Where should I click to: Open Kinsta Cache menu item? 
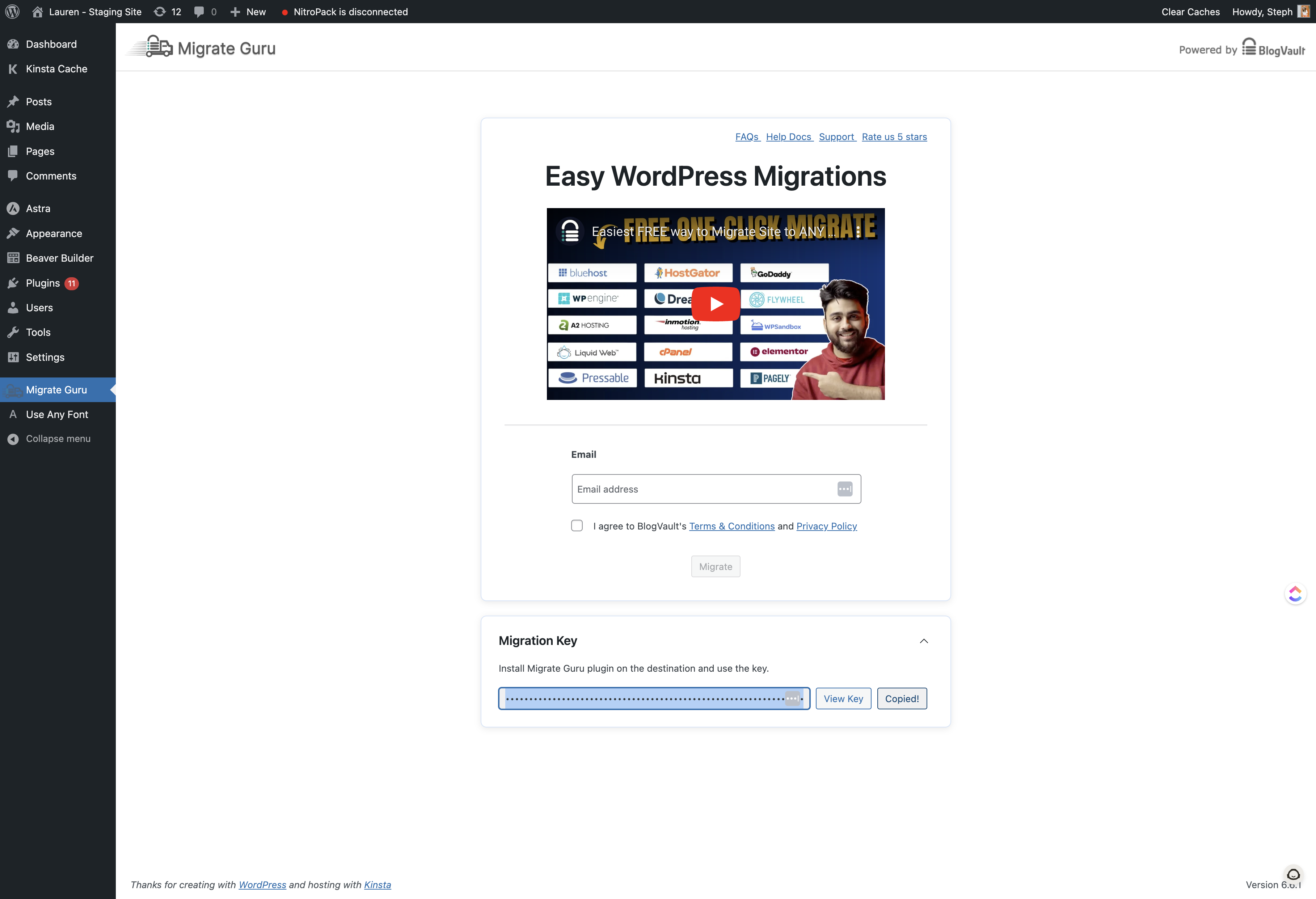pos(58,69)
